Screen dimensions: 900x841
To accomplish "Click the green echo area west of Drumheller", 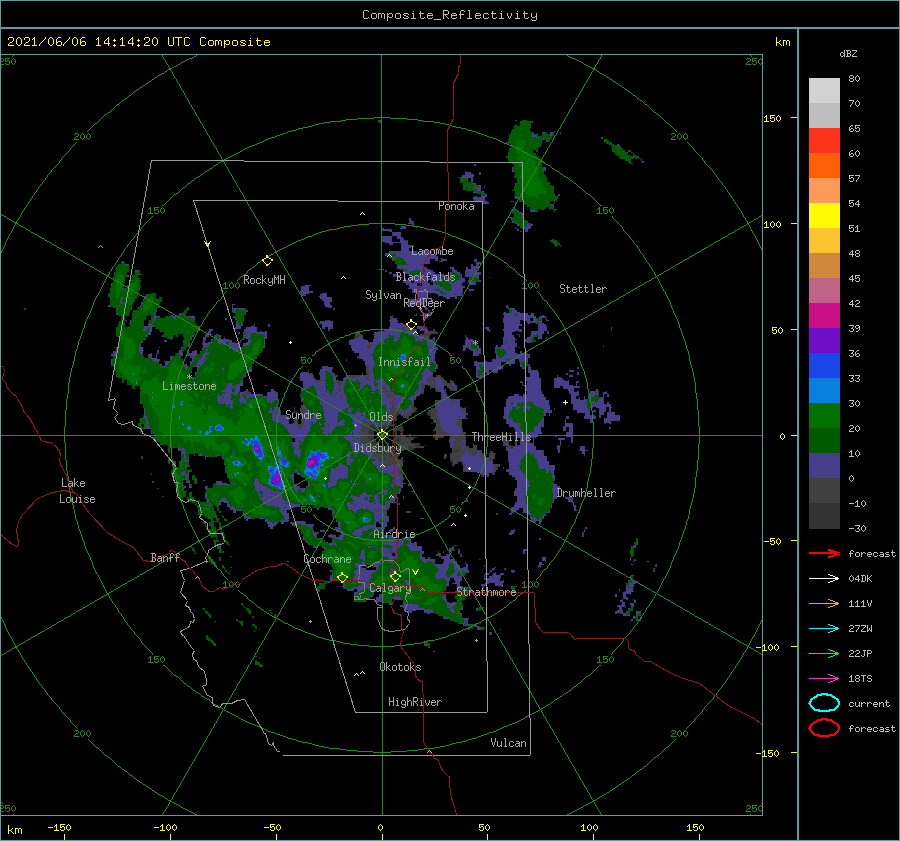I will pyautogui.click(x=538, y=484).
